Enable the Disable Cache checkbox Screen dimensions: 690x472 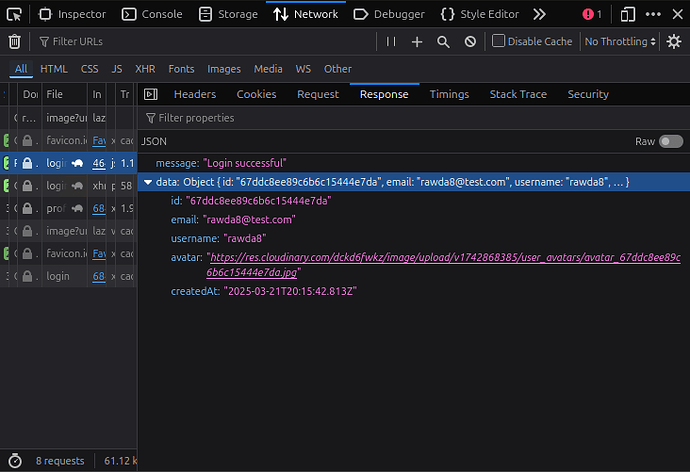(x=499, y=41)
